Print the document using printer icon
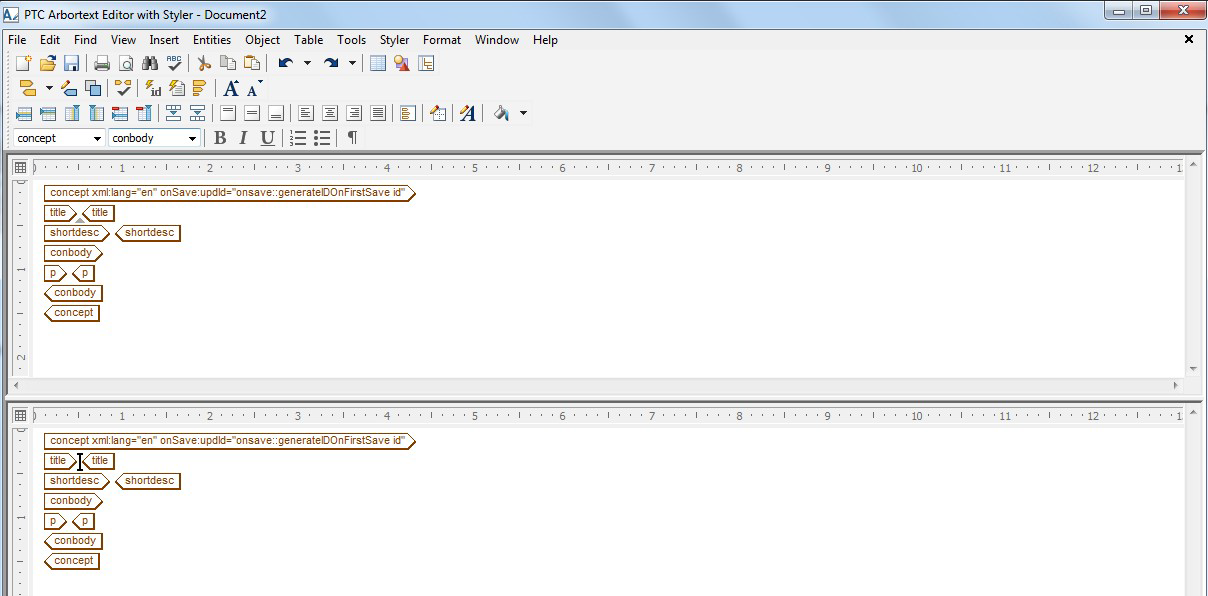Image resolution: width=1208 pixels, height=596 pixels. coord(102,63)
